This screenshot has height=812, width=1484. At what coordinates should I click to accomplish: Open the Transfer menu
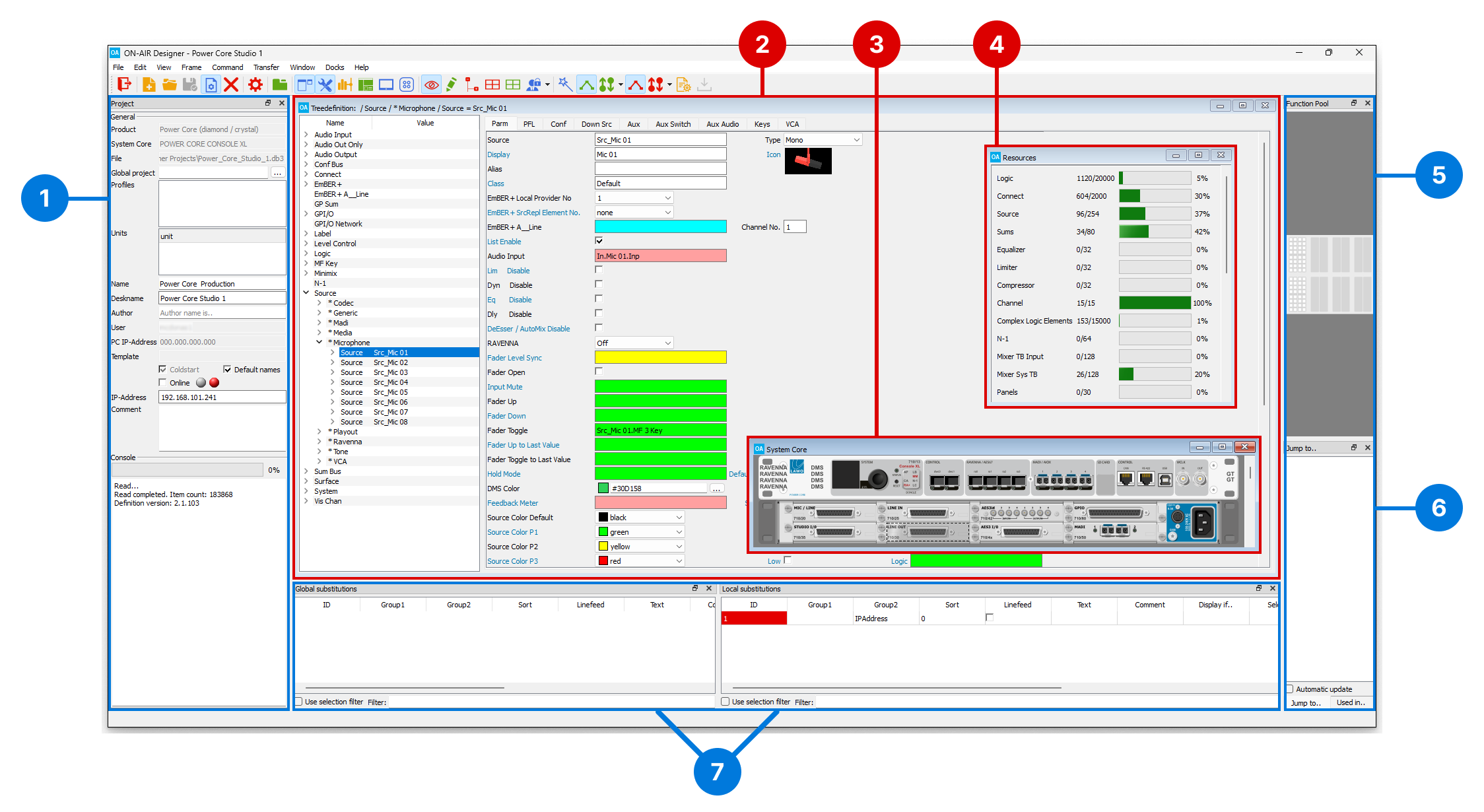(266, 67)
